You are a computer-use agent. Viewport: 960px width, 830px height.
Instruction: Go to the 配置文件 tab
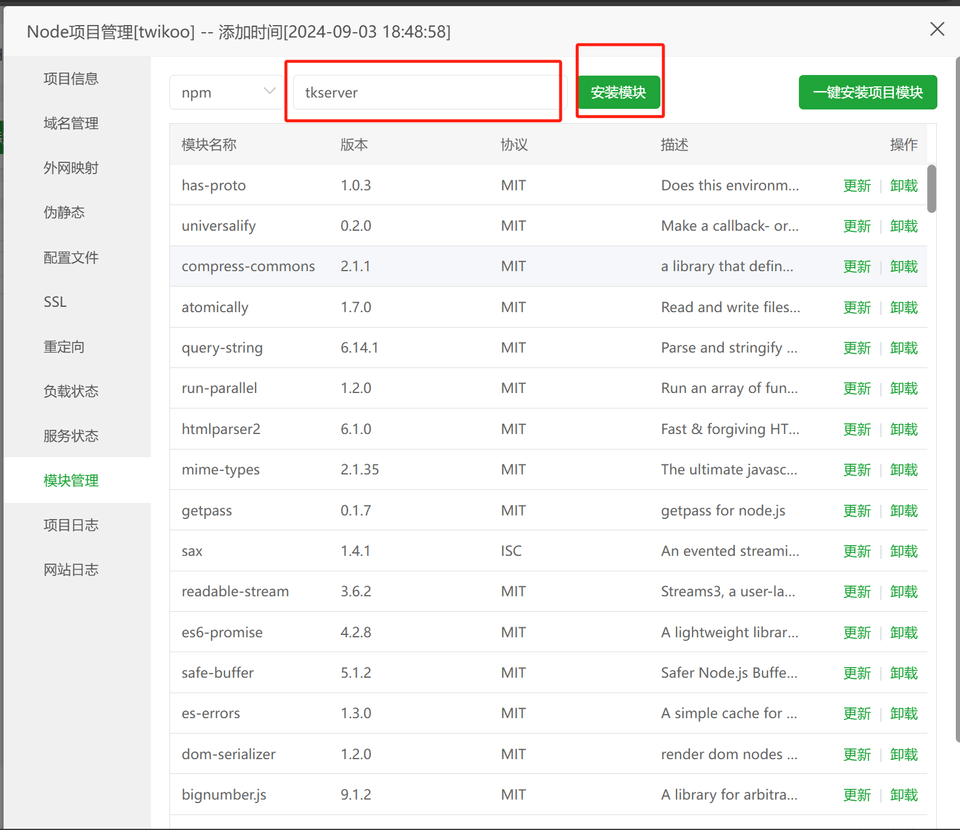point(71,257)
